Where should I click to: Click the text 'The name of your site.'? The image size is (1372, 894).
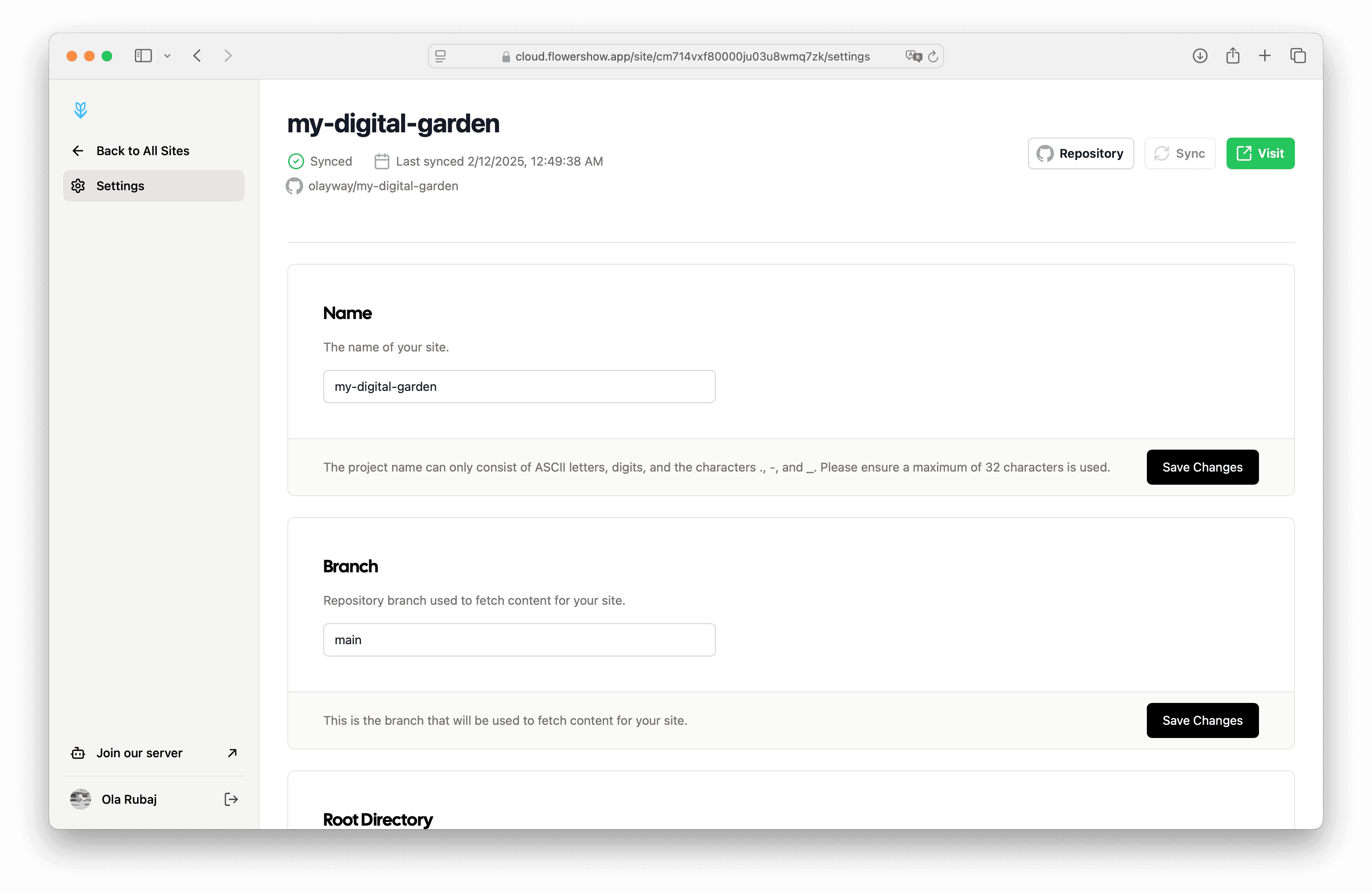point(385,347)
